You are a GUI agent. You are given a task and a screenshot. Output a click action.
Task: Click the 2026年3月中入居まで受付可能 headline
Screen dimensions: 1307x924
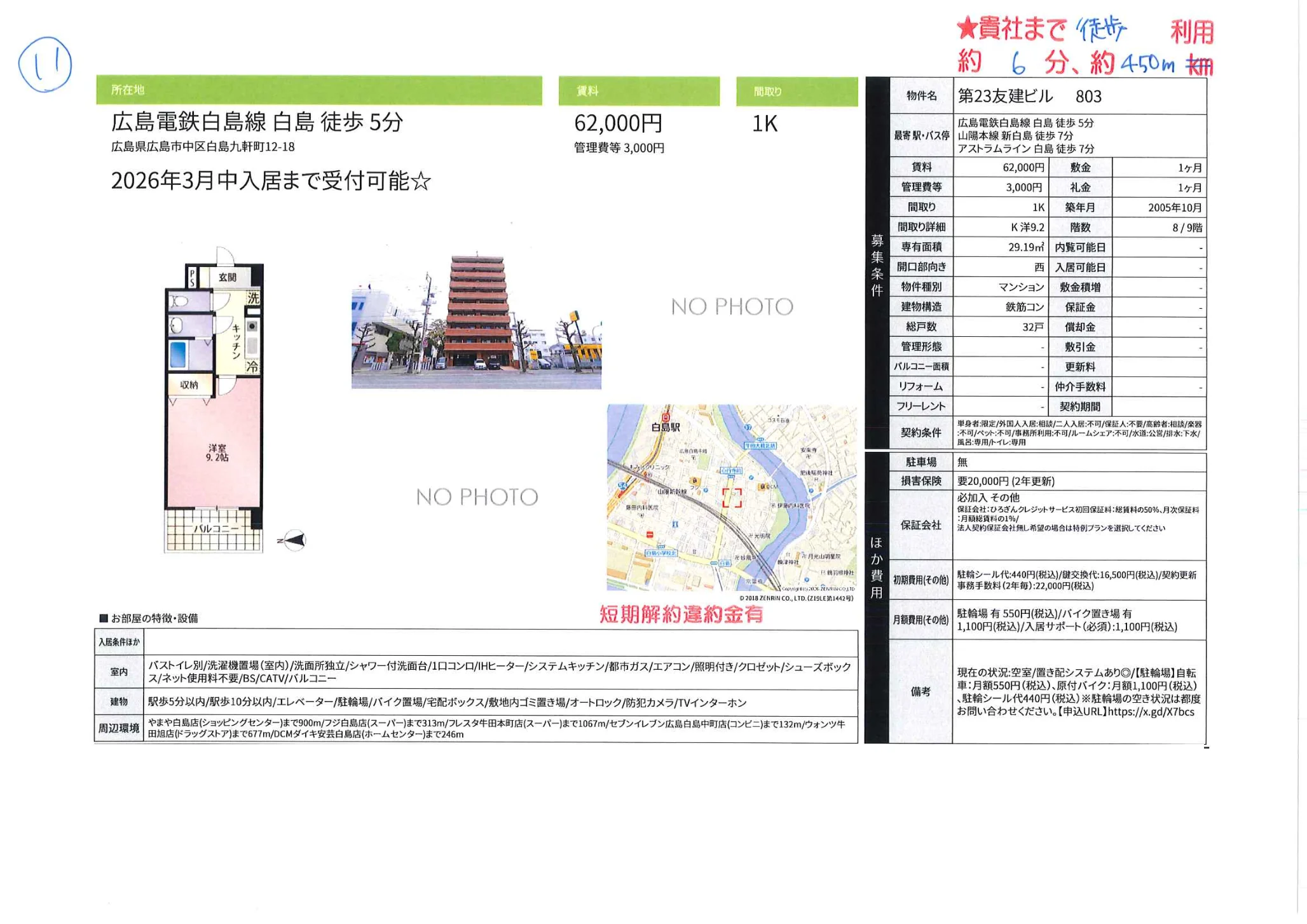[x=268, y=181]
